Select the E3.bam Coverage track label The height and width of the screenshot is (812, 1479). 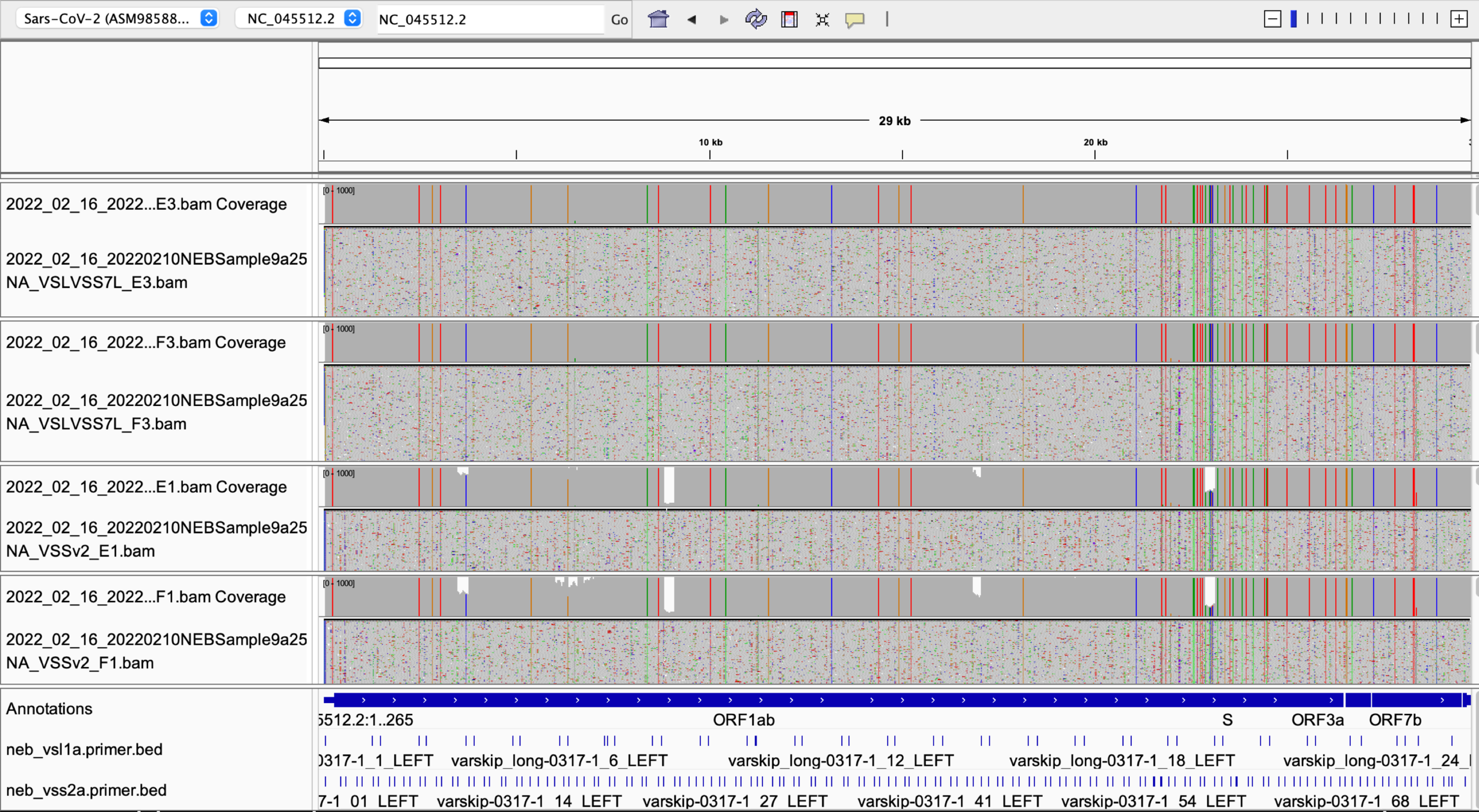pos(146,204)
